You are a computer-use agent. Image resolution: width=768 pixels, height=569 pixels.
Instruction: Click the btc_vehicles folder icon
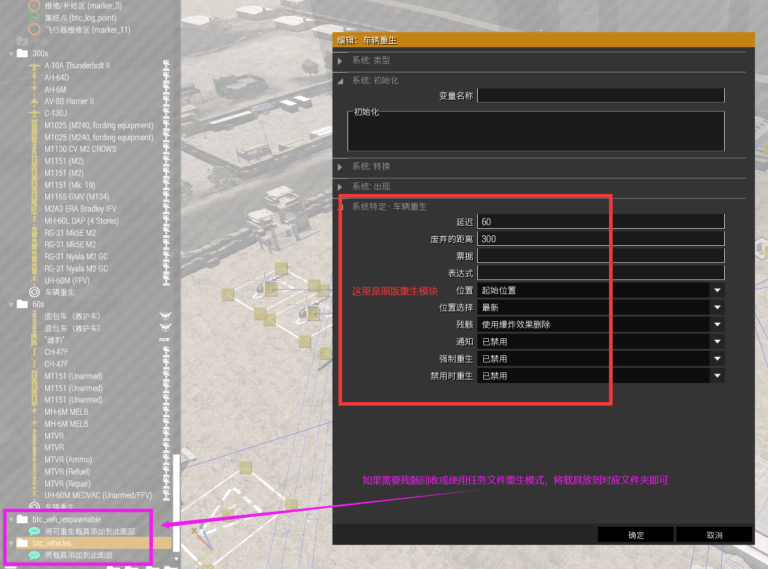pyautogui.click(x=23, y=543)
